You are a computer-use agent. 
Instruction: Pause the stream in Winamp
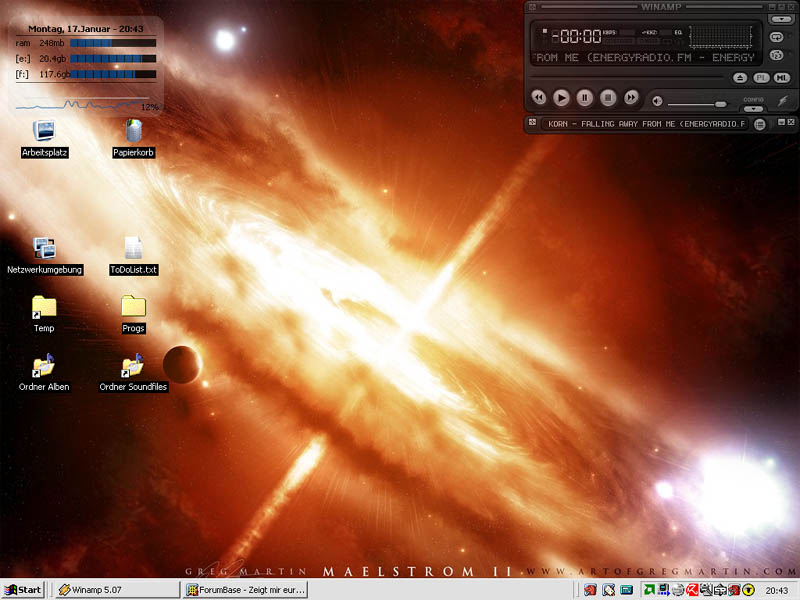(585, 97)
